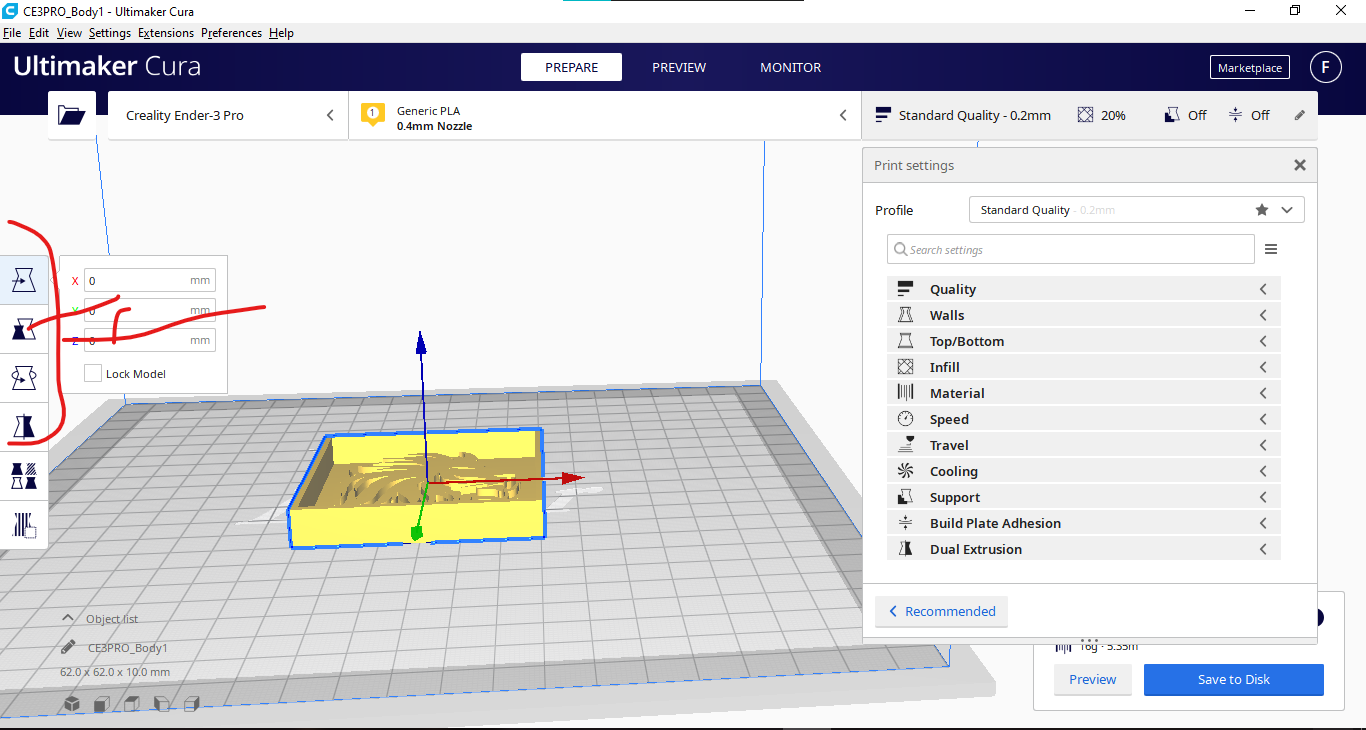Click the star icon in Profile box

point(1262,210)
